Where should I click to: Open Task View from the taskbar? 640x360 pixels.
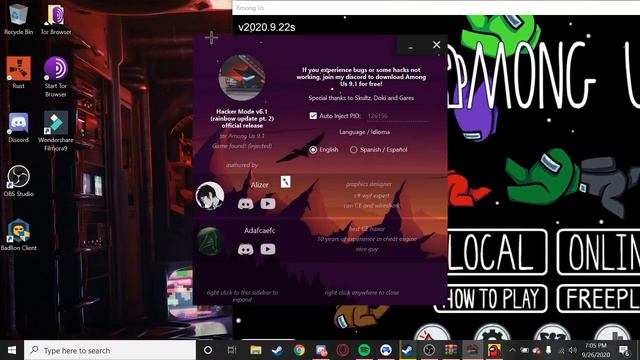(232, 350)
